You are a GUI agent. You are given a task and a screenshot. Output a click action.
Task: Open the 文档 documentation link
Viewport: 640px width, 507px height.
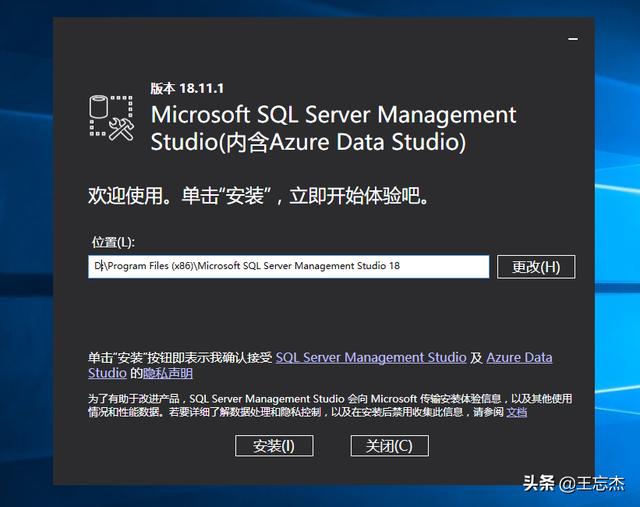pos(516,411)
